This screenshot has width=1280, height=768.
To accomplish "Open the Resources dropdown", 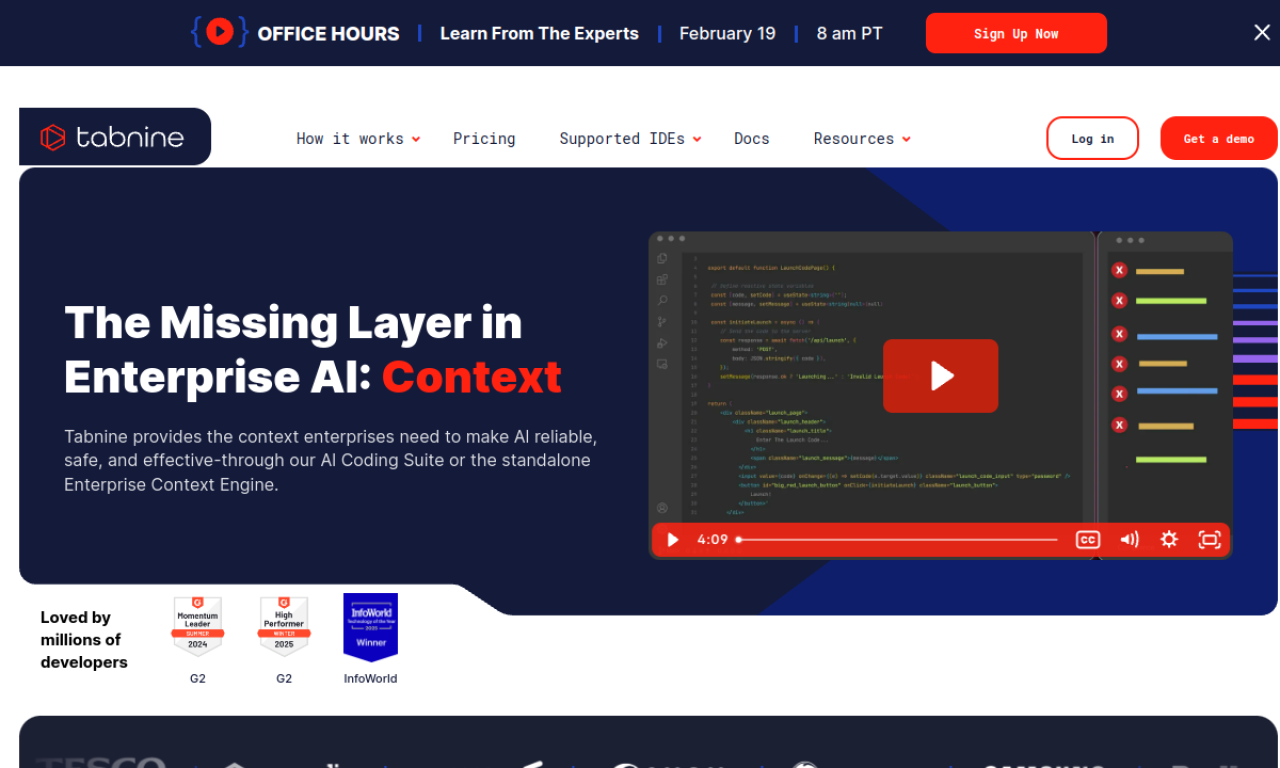I will pos(854,138).
